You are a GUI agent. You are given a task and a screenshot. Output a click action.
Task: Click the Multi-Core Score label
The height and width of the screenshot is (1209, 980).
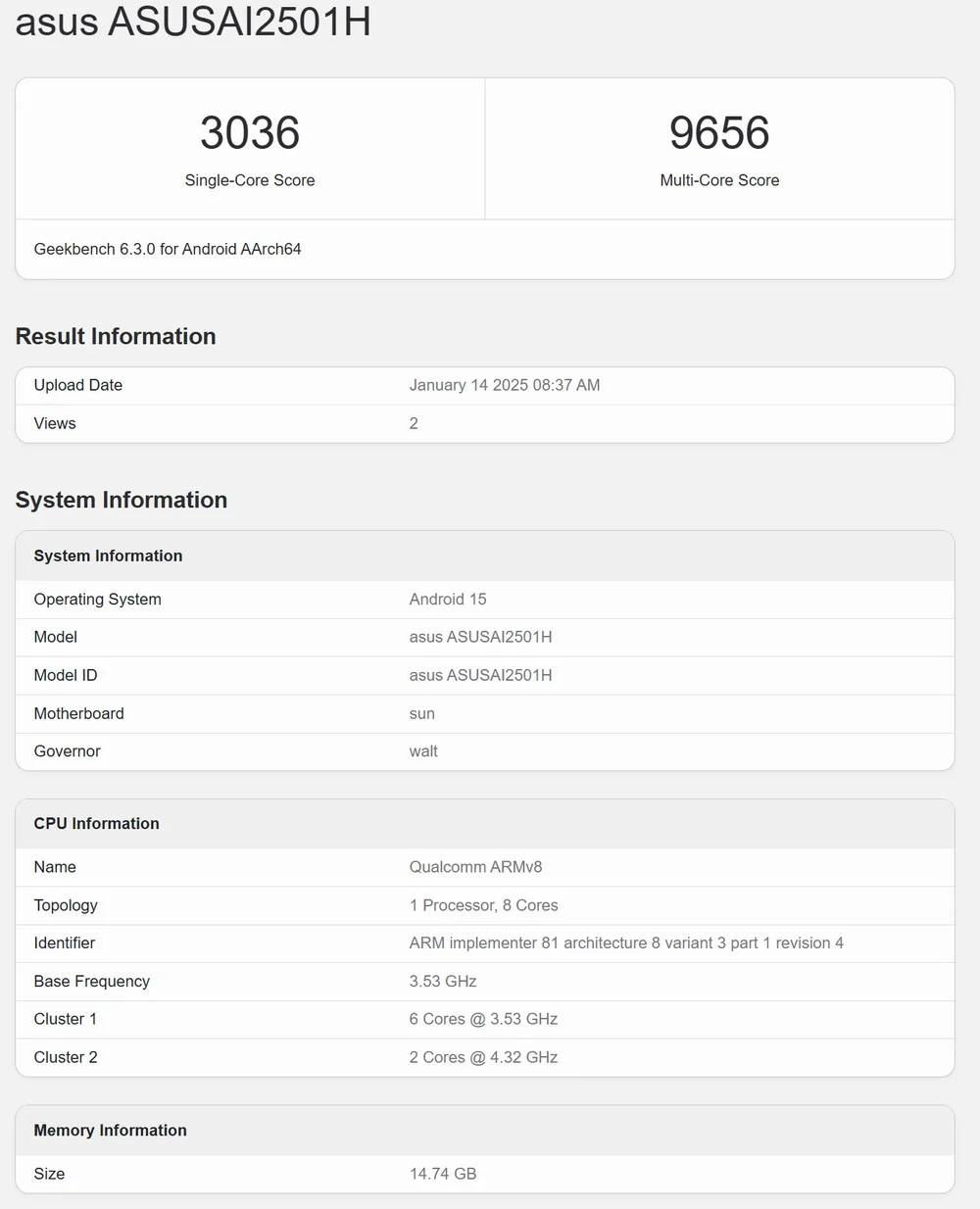coord(719,180)
